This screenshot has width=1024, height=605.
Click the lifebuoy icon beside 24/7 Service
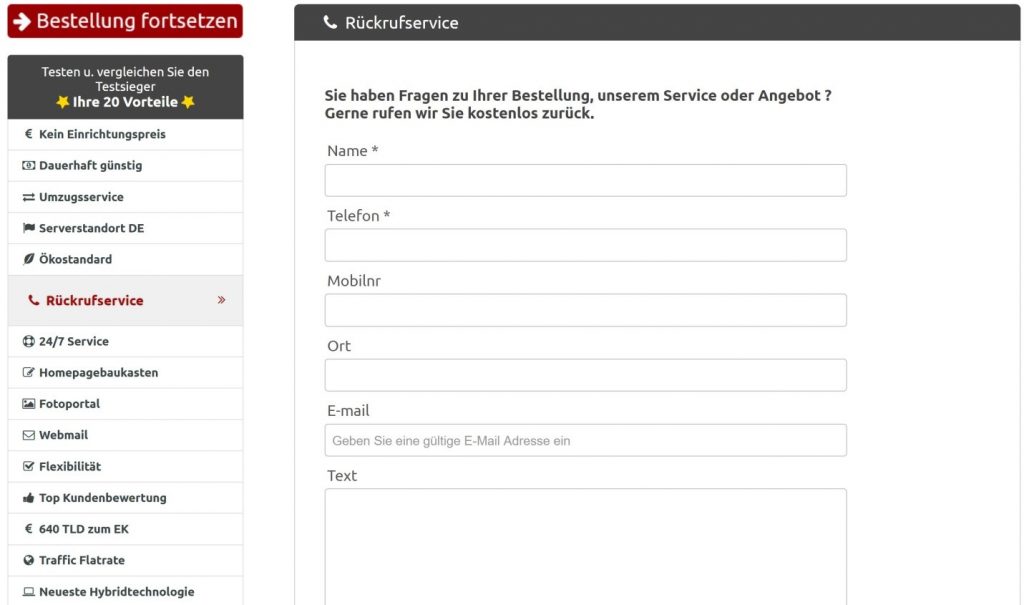28,341
